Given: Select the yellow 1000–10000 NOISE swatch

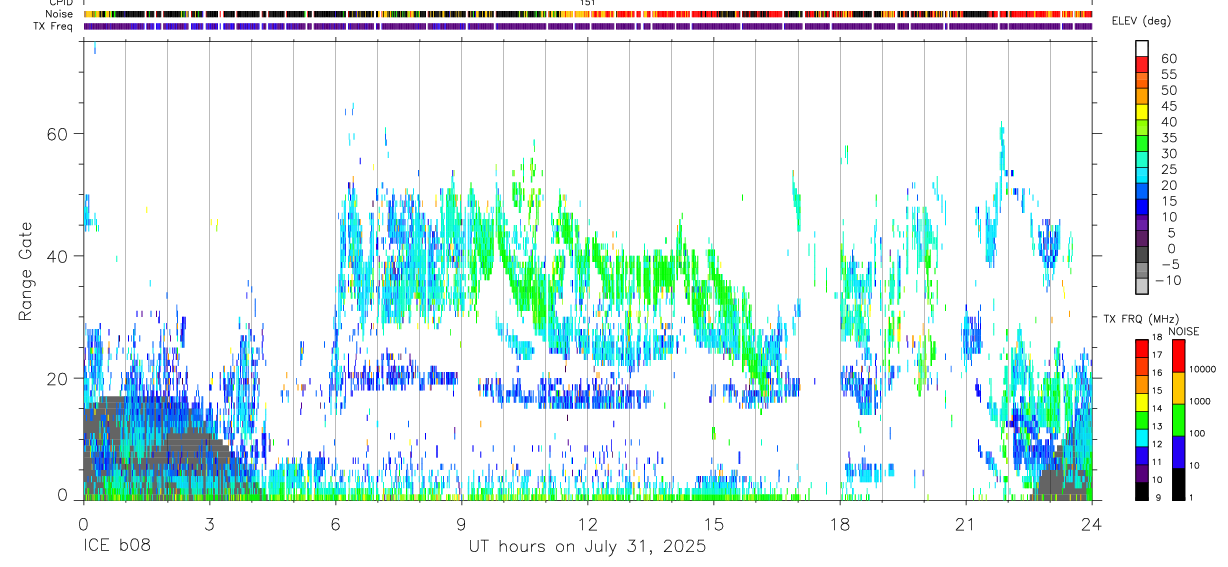Looking at the screenshot, I should coord(1178,388).
